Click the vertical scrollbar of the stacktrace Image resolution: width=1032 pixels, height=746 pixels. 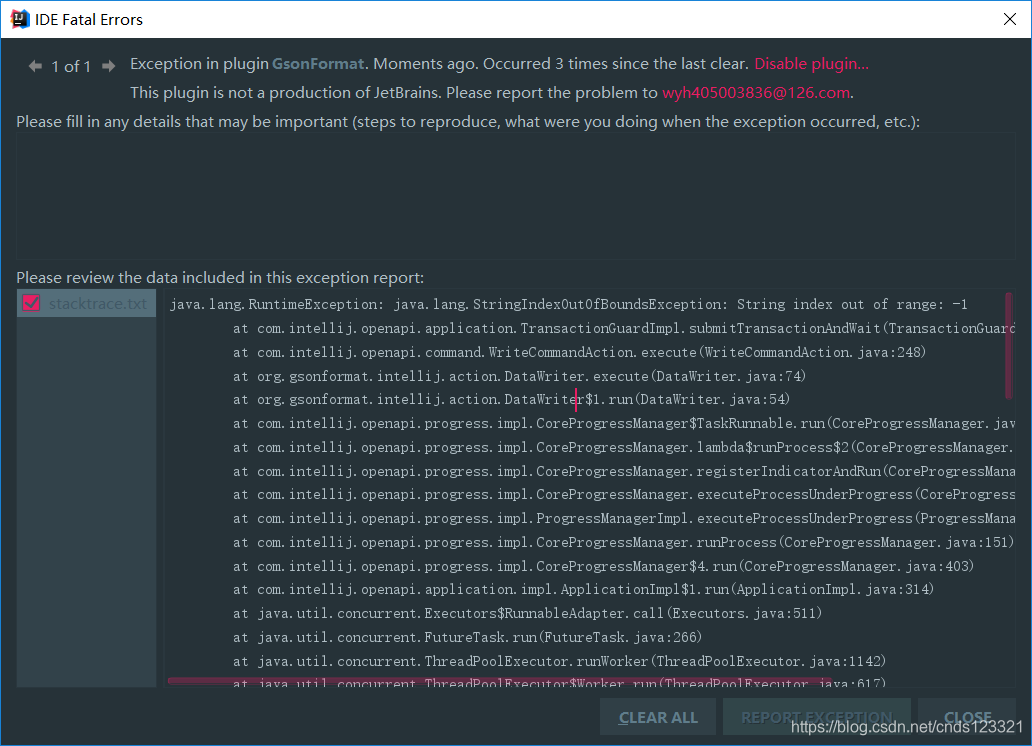tap(1008, 346)
